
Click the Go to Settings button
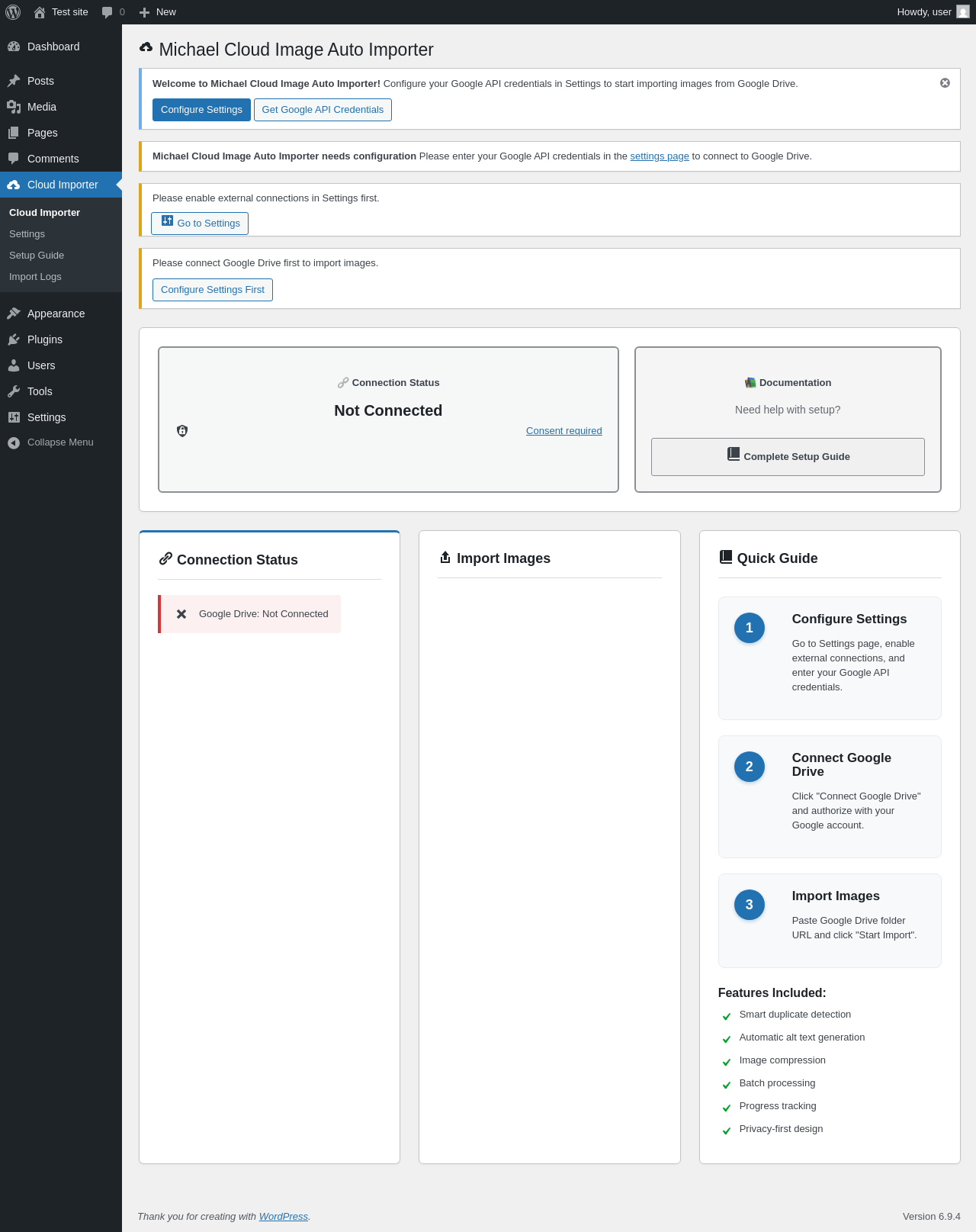[200, 224]
